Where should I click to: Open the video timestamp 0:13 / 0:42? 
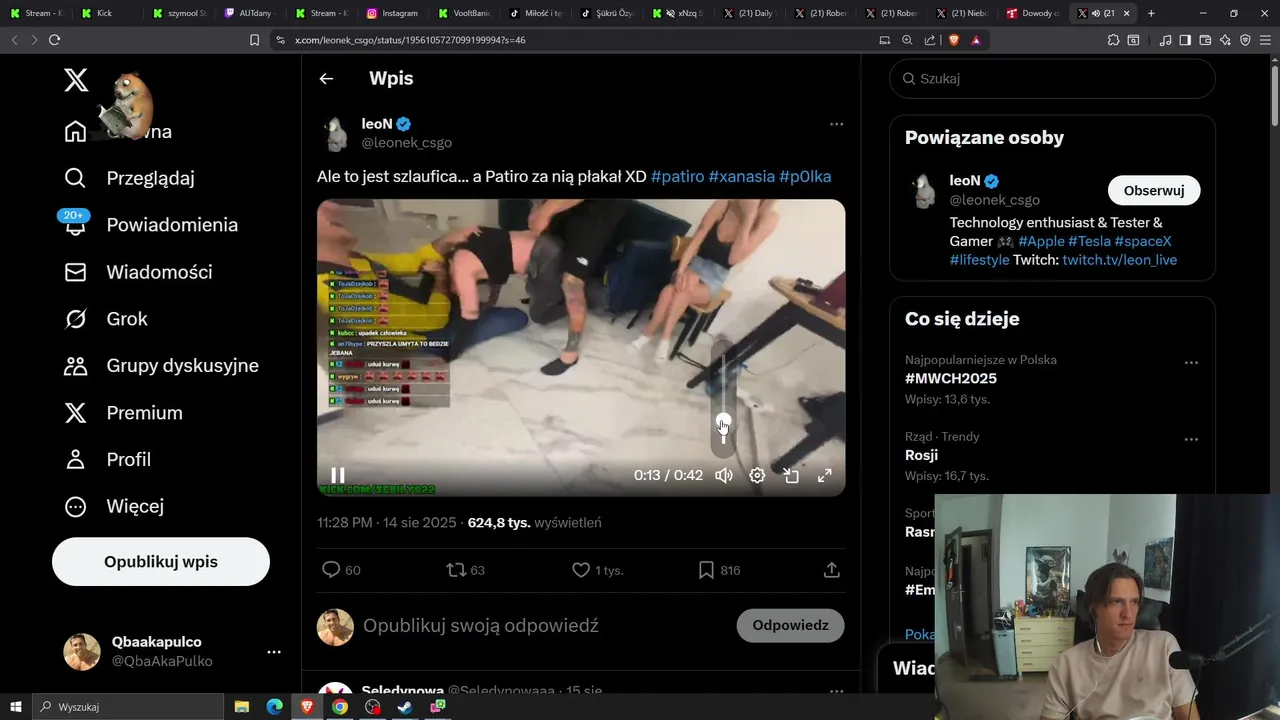pos(668,476)
